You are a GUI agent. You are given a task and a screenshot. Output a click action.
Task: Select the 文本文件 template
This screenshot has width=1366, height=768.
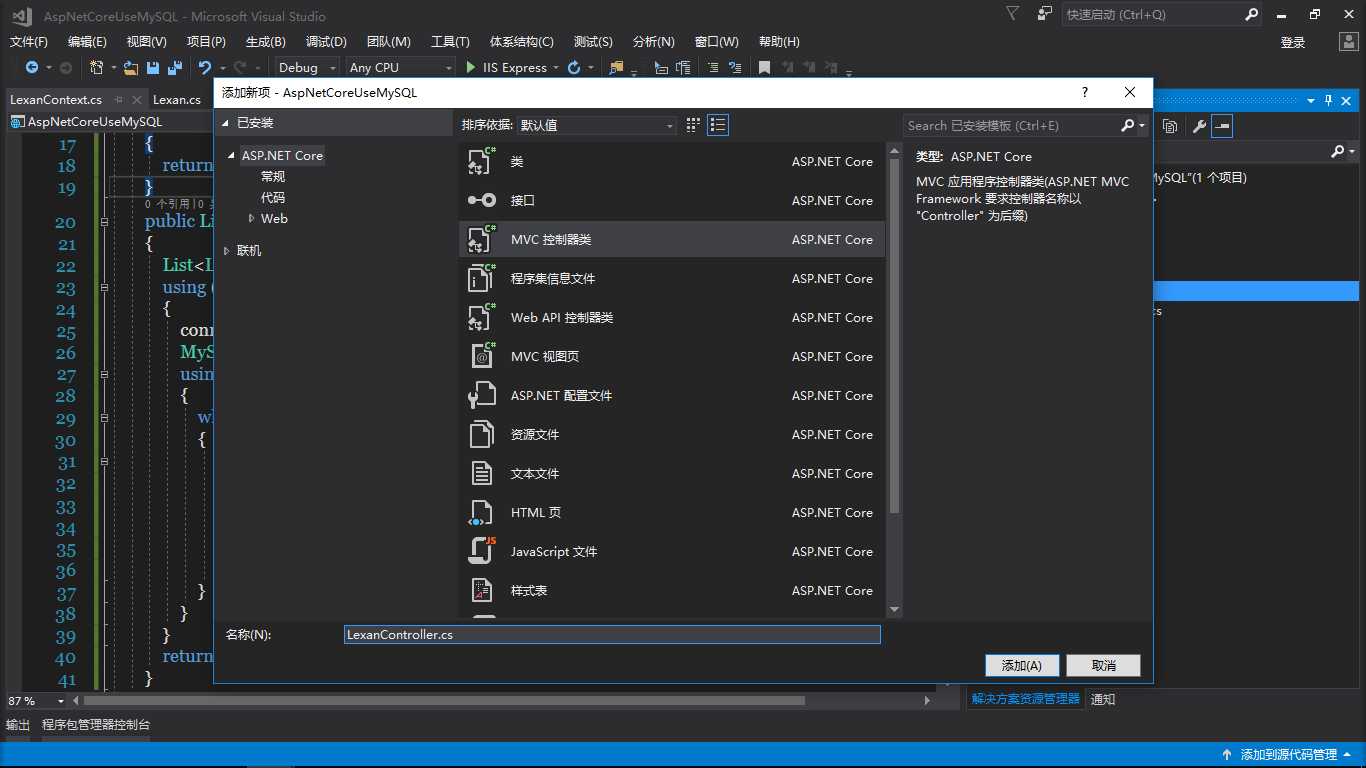point(672,474)
